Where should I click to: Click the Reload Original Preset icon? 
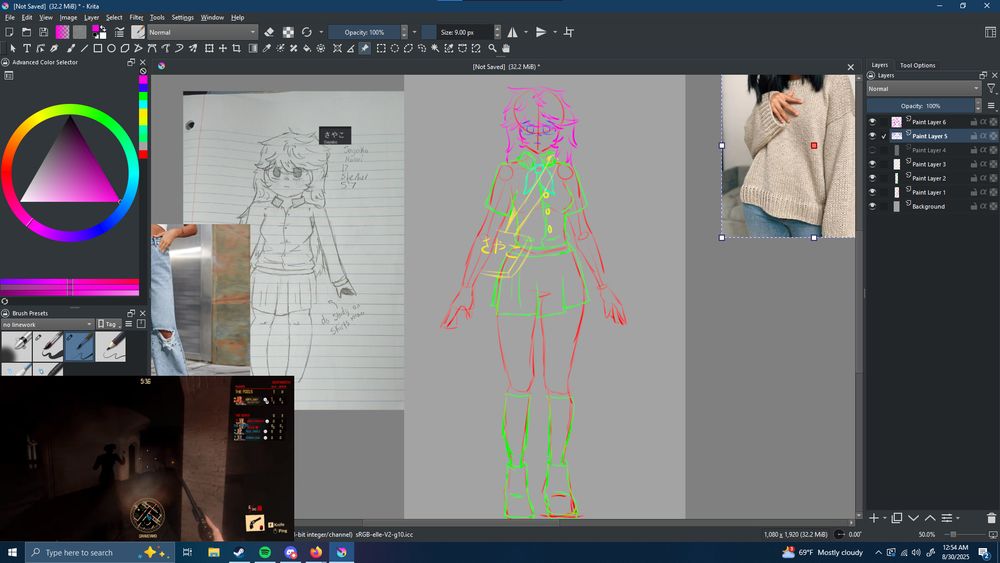coord(307,32)
